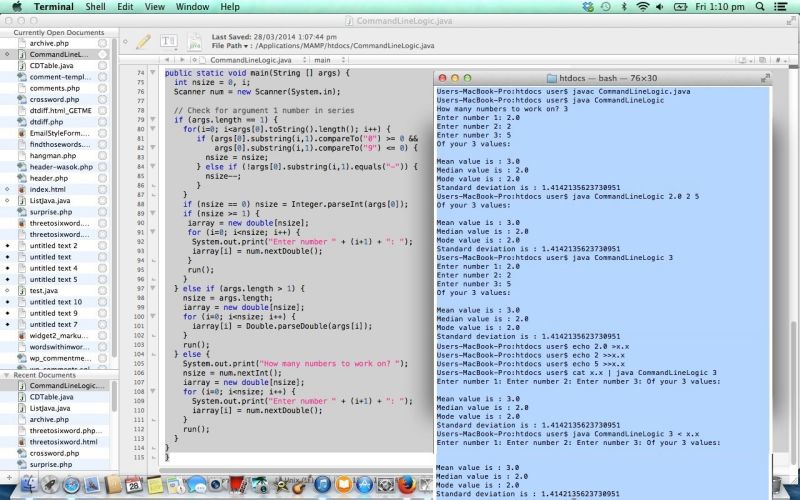Click the java document proxy icon in toolbar
This screenshot has height=500, width=800.
tap(195, 42)
